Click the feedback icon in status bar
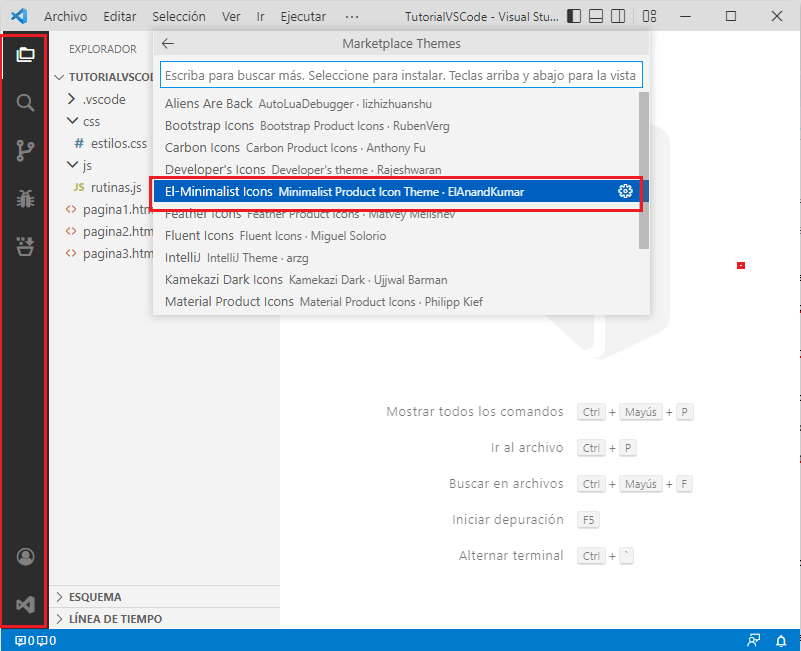This screenshot has height=651, width=801. [x=753, y=640]
